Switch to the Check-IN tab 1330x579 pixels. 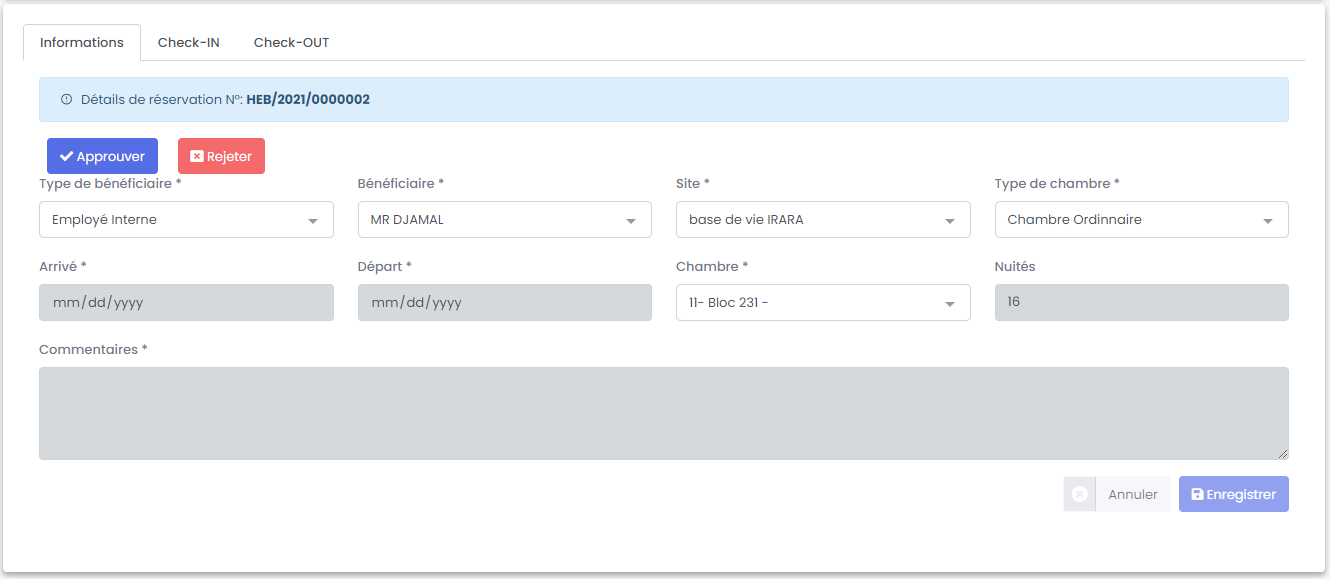pos(189,43)
